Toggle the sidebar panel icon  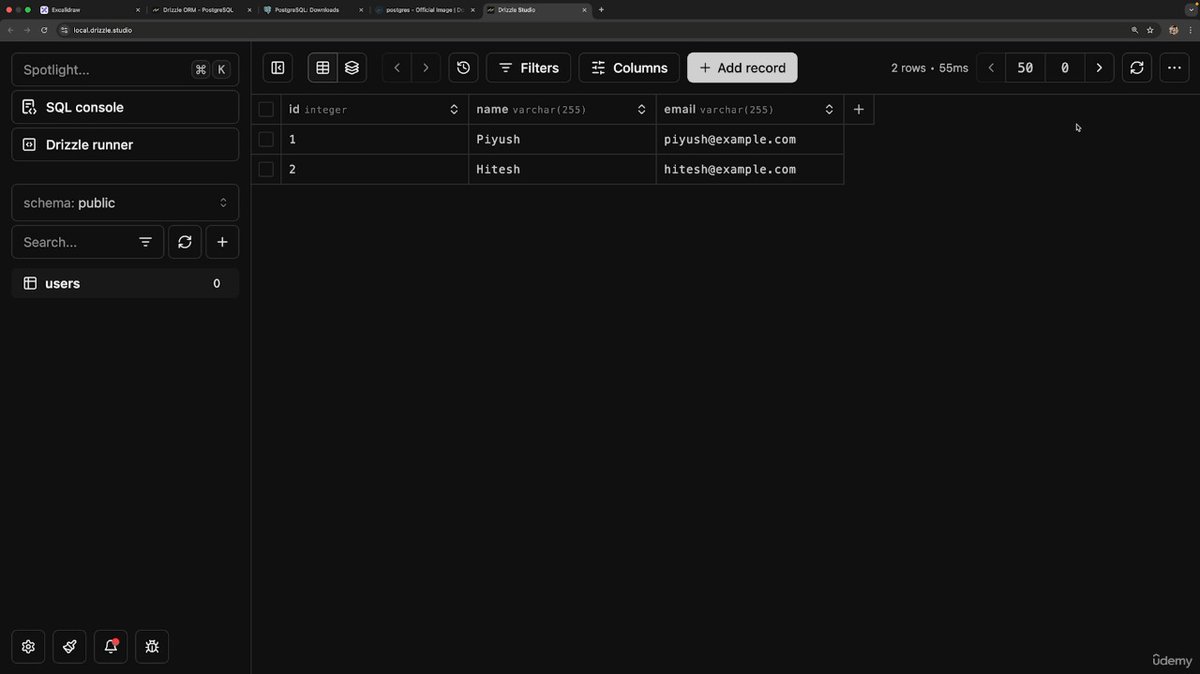click(278, 68)
